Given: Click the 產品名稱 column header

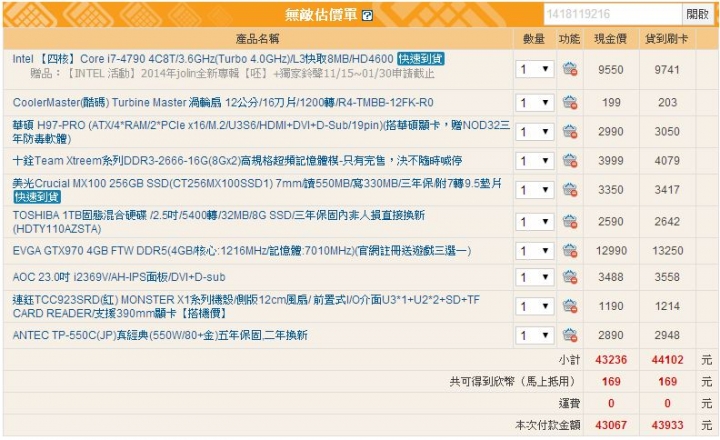Looking at the screenshot, I should pyautogui.click(x=257, y=39).
